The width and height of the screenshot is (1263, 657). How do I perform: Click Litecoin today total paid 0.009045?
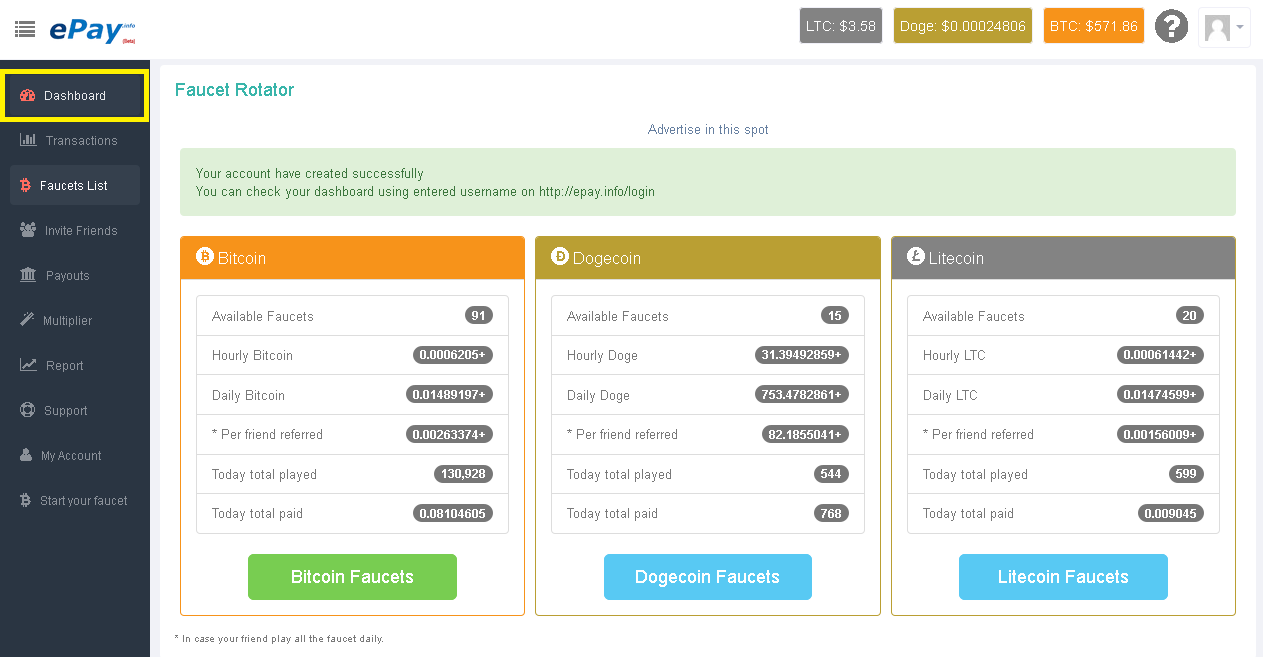(1171, 513)
